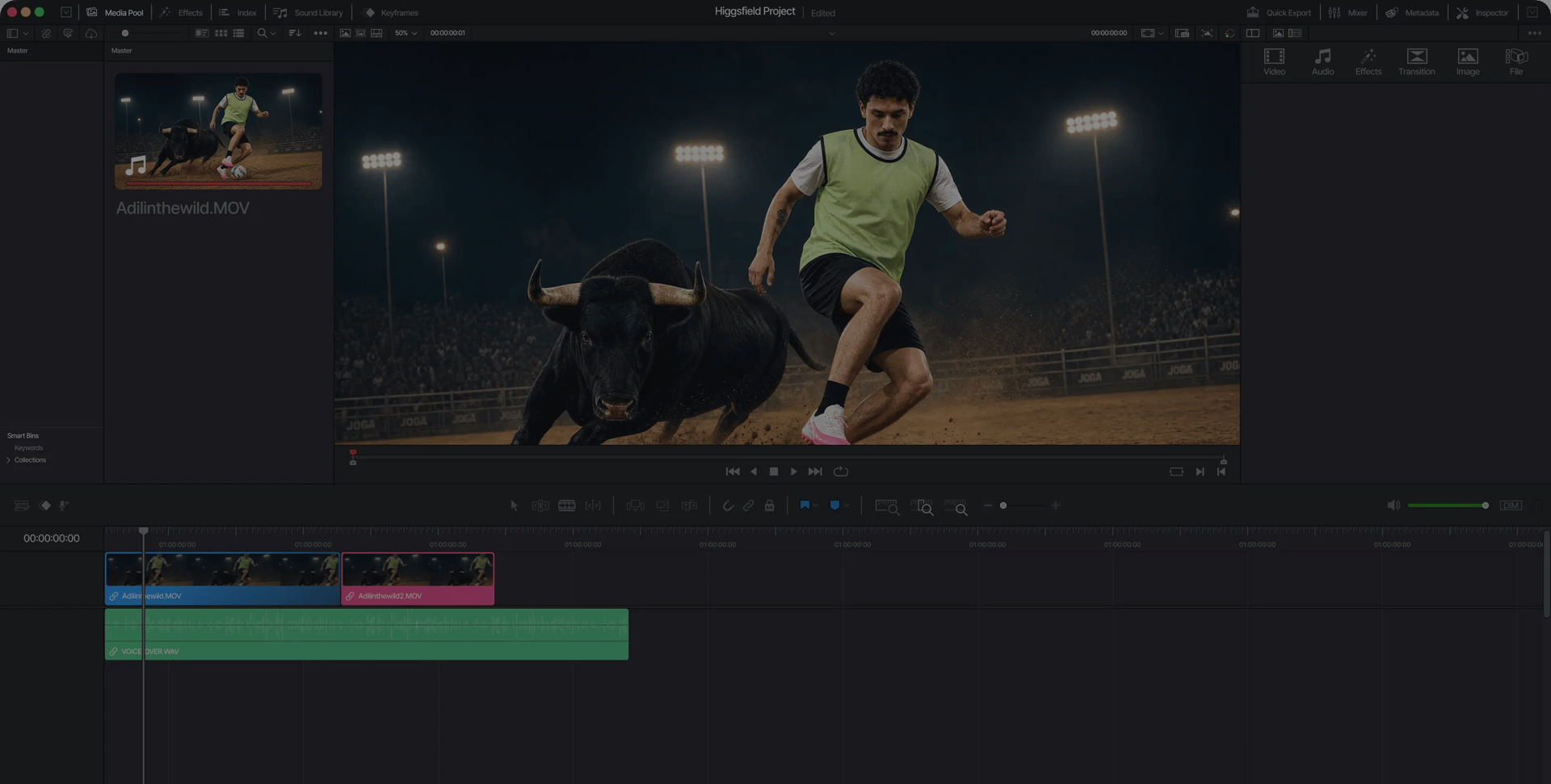Open the media pool sort order menu
The height and width of the screenshot is (784, 1551).
(x=295, y=33)
